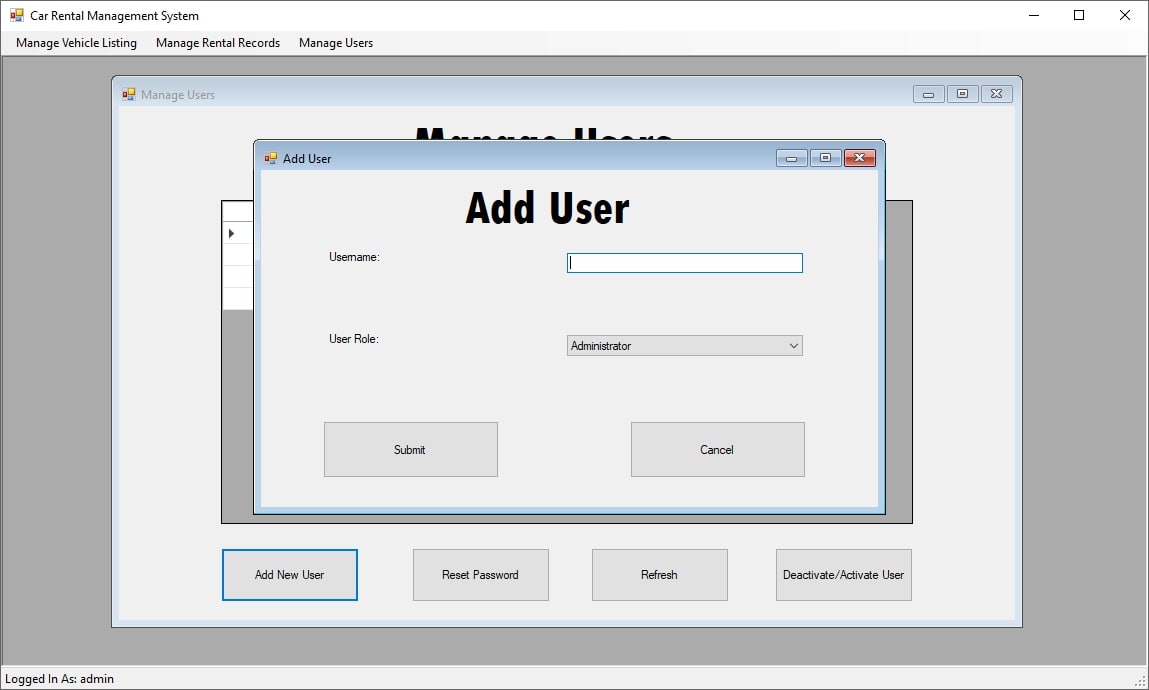Screen dimensions: 1149x690
Task: Click the Manage Users window icon
Action: pos(129,94)
